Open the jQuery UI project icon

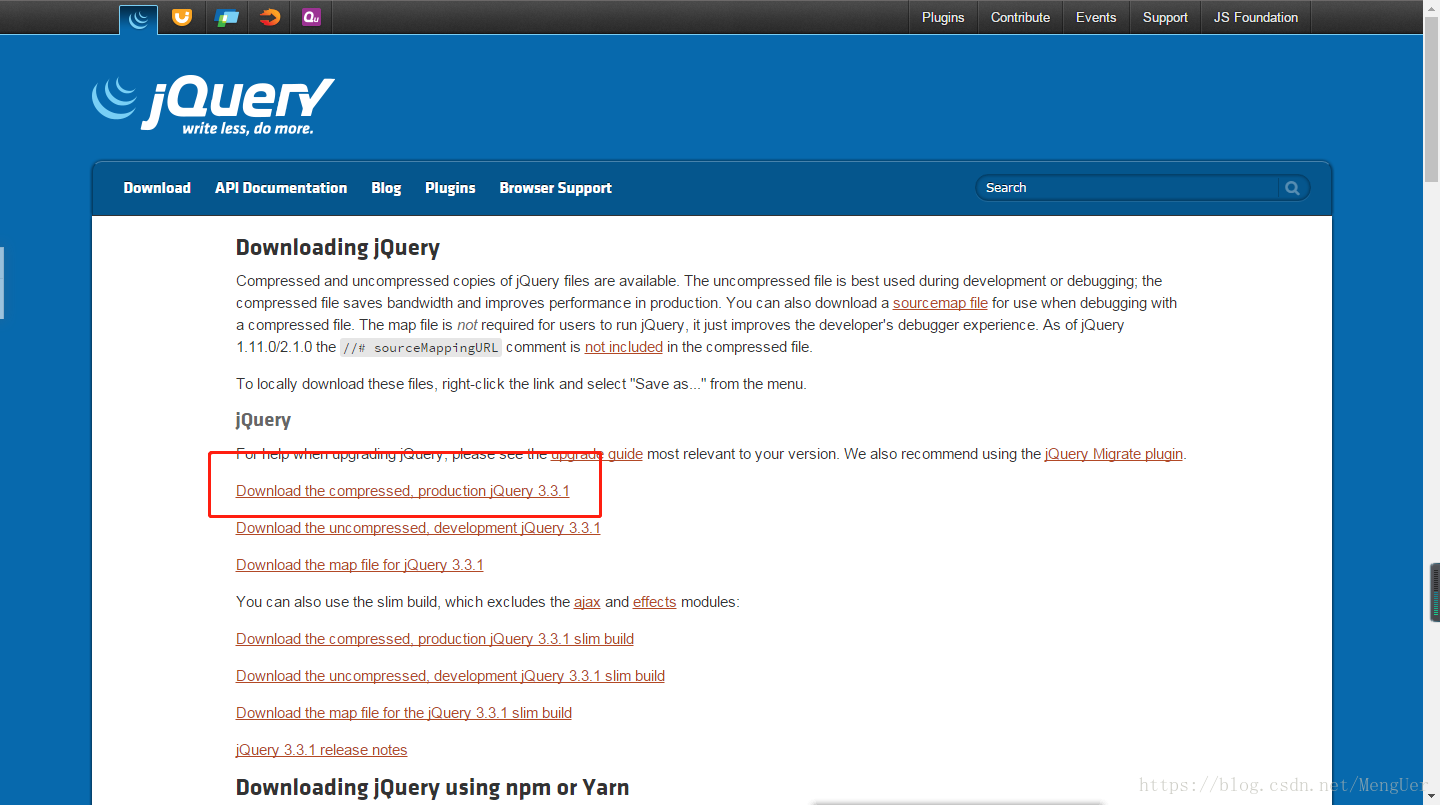pos(181,17)
